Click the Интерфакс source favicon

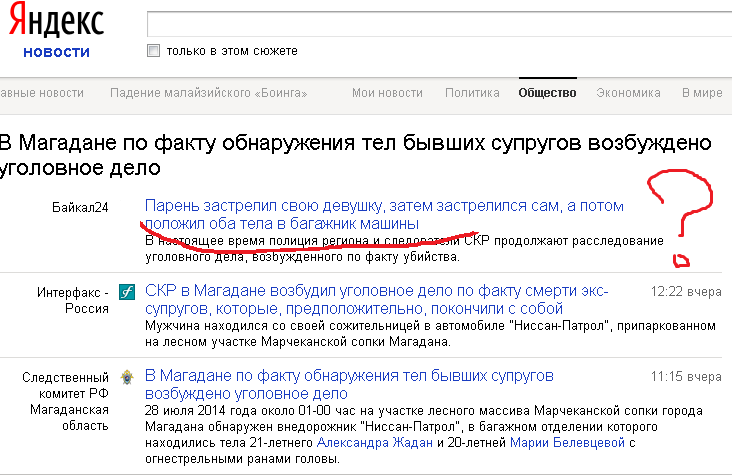127,292
